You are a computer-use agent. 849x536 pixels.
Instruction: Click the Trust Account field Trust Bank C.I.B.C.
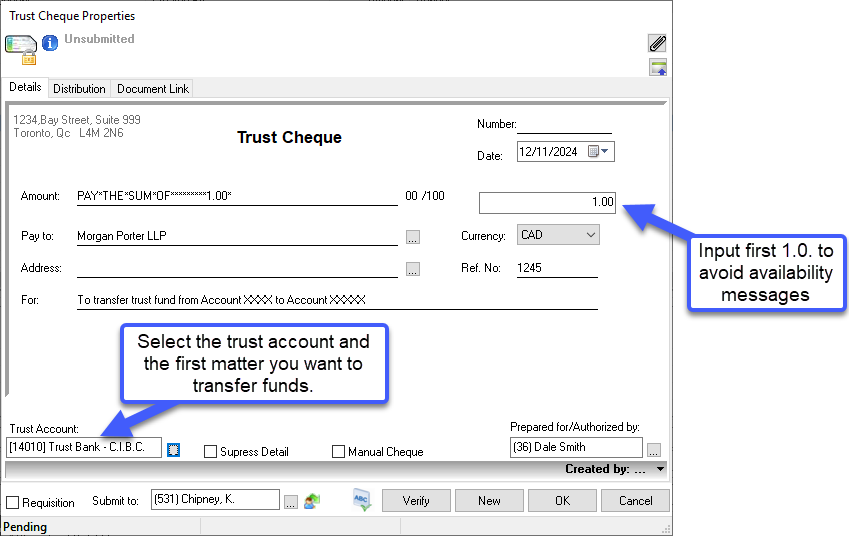(84, 447)
